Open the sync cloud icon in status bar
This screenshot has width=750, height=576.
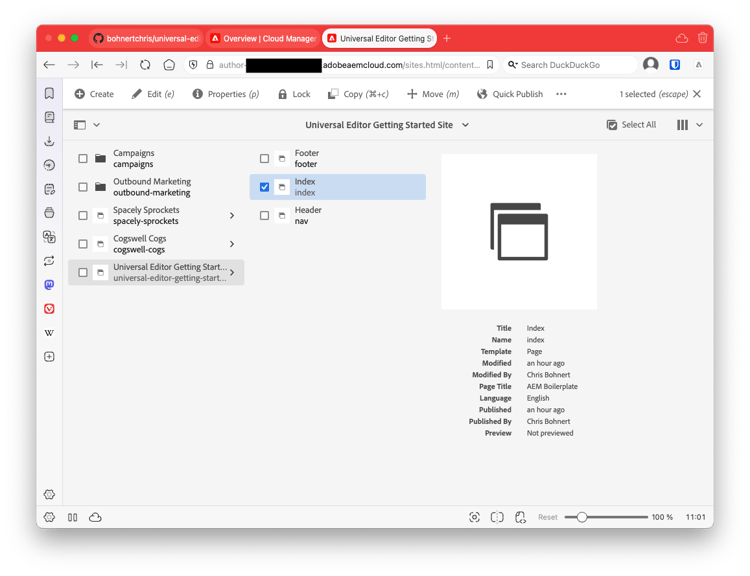pos(95,517)
